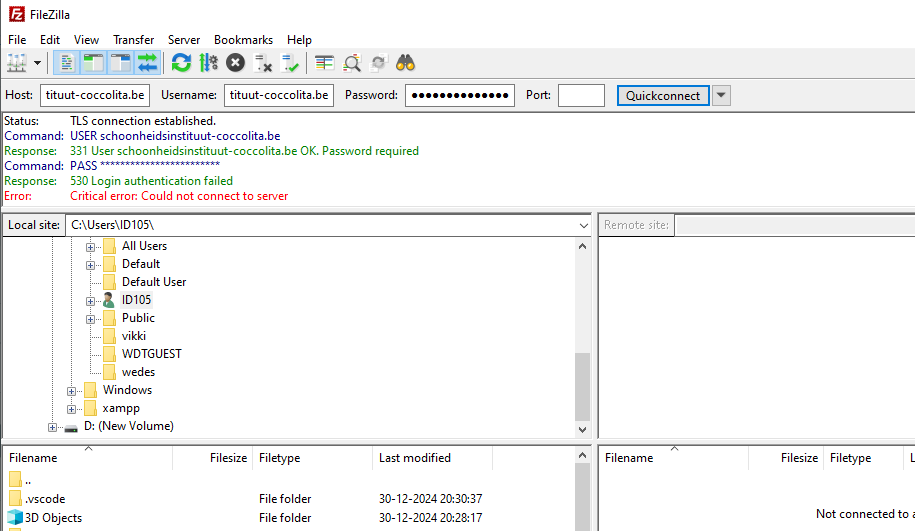Click local tree scroll up arrow
This screenshot has width=915, height=531.
[582, 246]
